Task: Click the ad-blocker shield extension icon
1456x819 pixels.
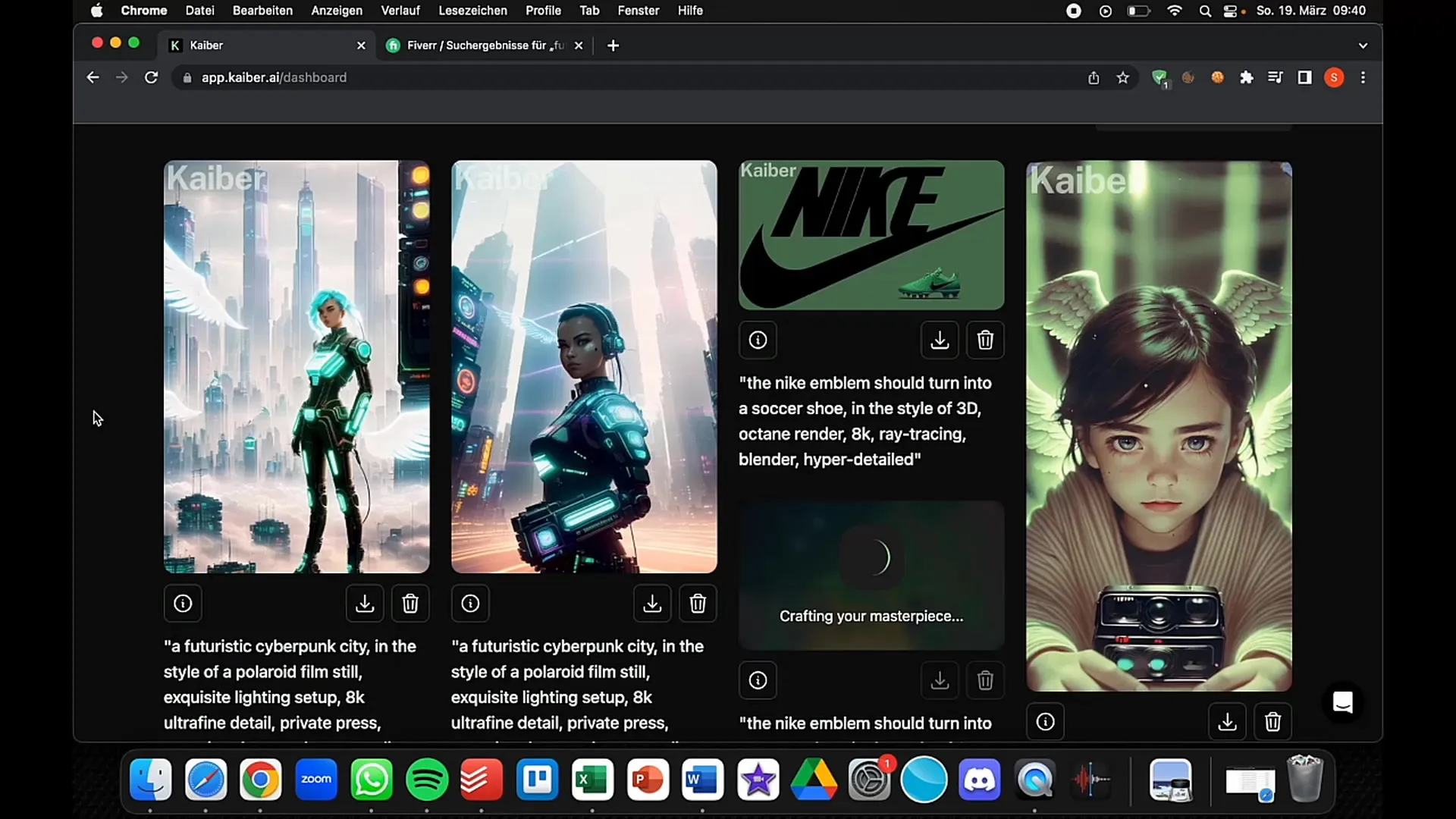Action: tap(1159, 77)
